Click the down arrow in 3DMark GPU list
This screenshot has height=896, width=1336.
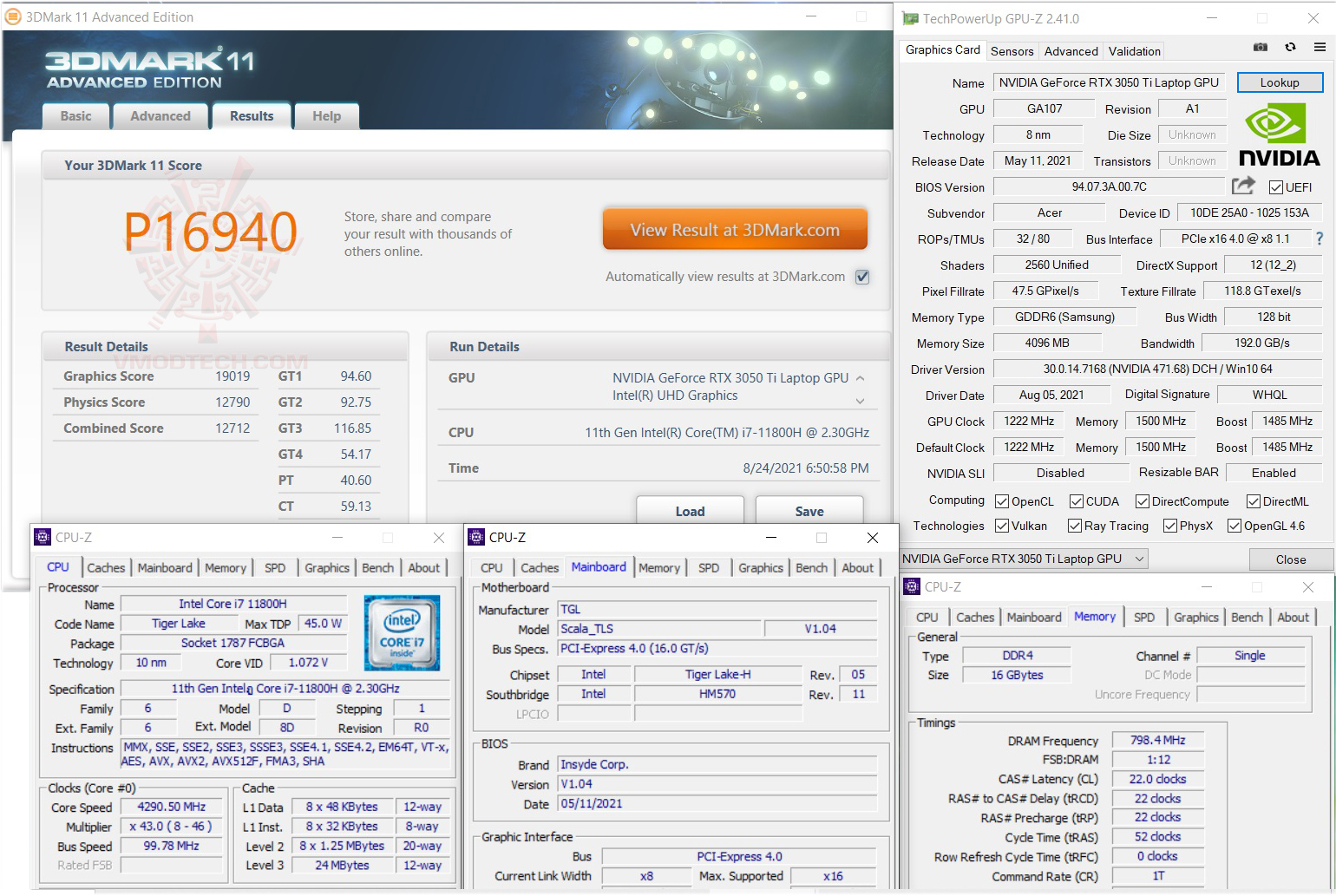point(860,401)
